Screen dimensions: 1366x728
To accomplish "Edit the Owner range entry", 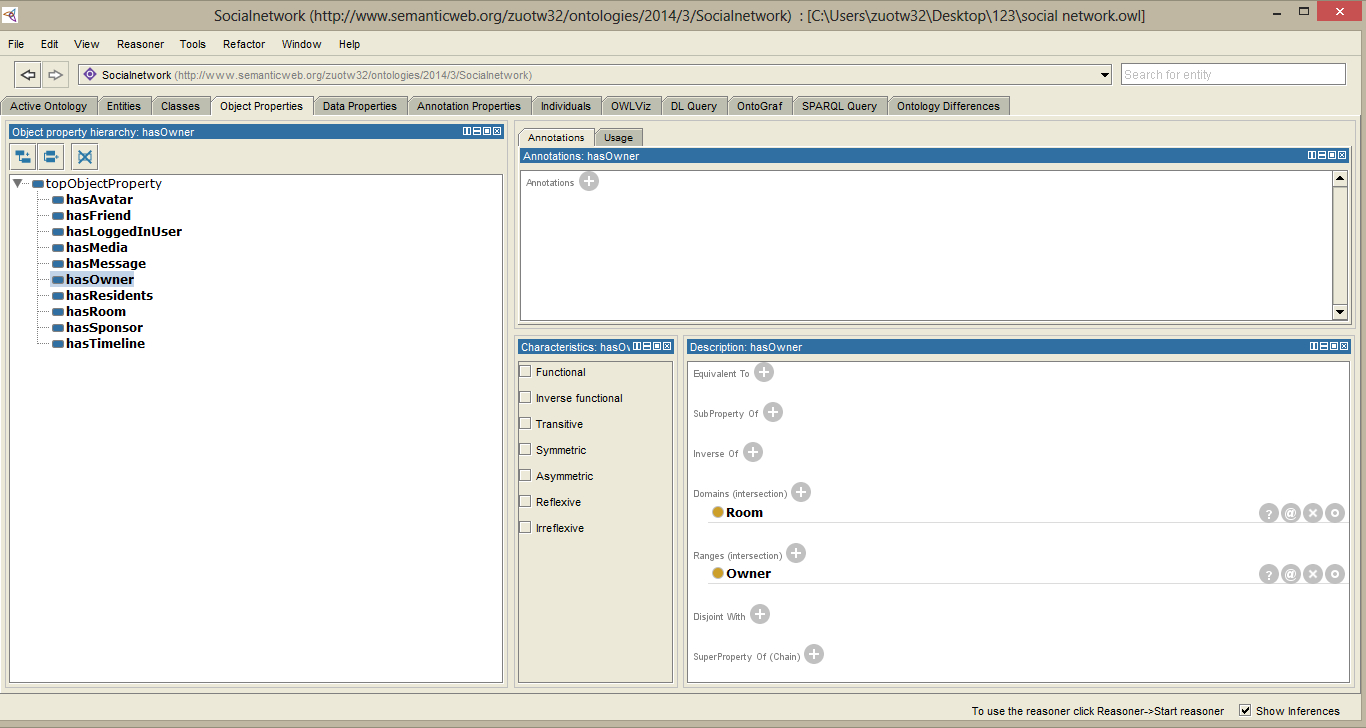I will (1335, 574).
